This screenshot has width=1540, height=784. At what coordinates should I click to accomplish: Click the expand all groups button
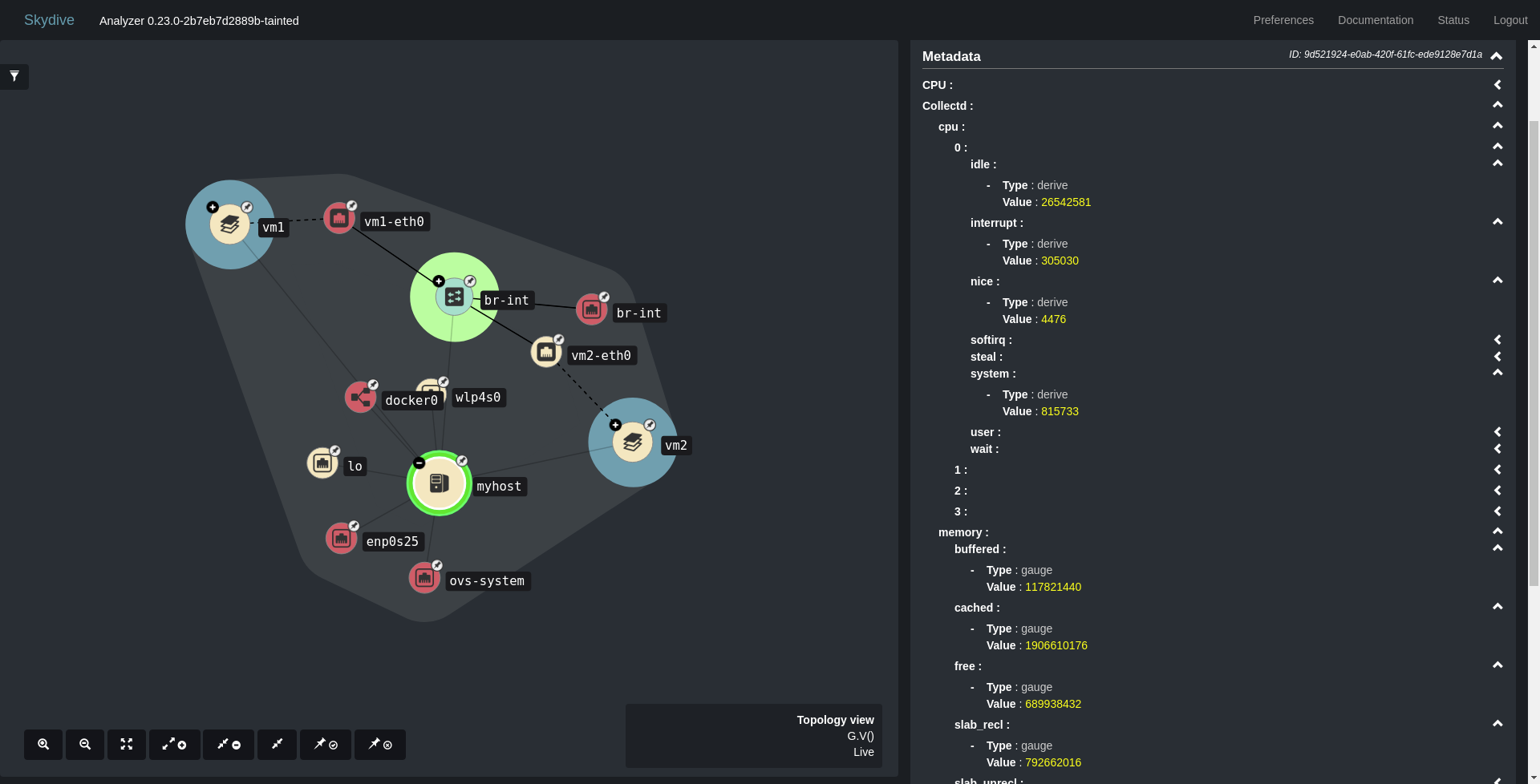coord(175,745)
